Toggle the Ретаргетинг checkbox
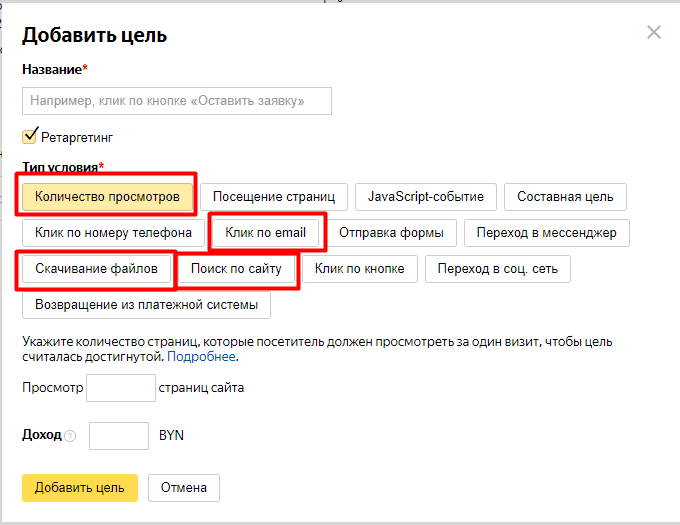680x525 pixels. pyautogui.click(x=30, y=136)
